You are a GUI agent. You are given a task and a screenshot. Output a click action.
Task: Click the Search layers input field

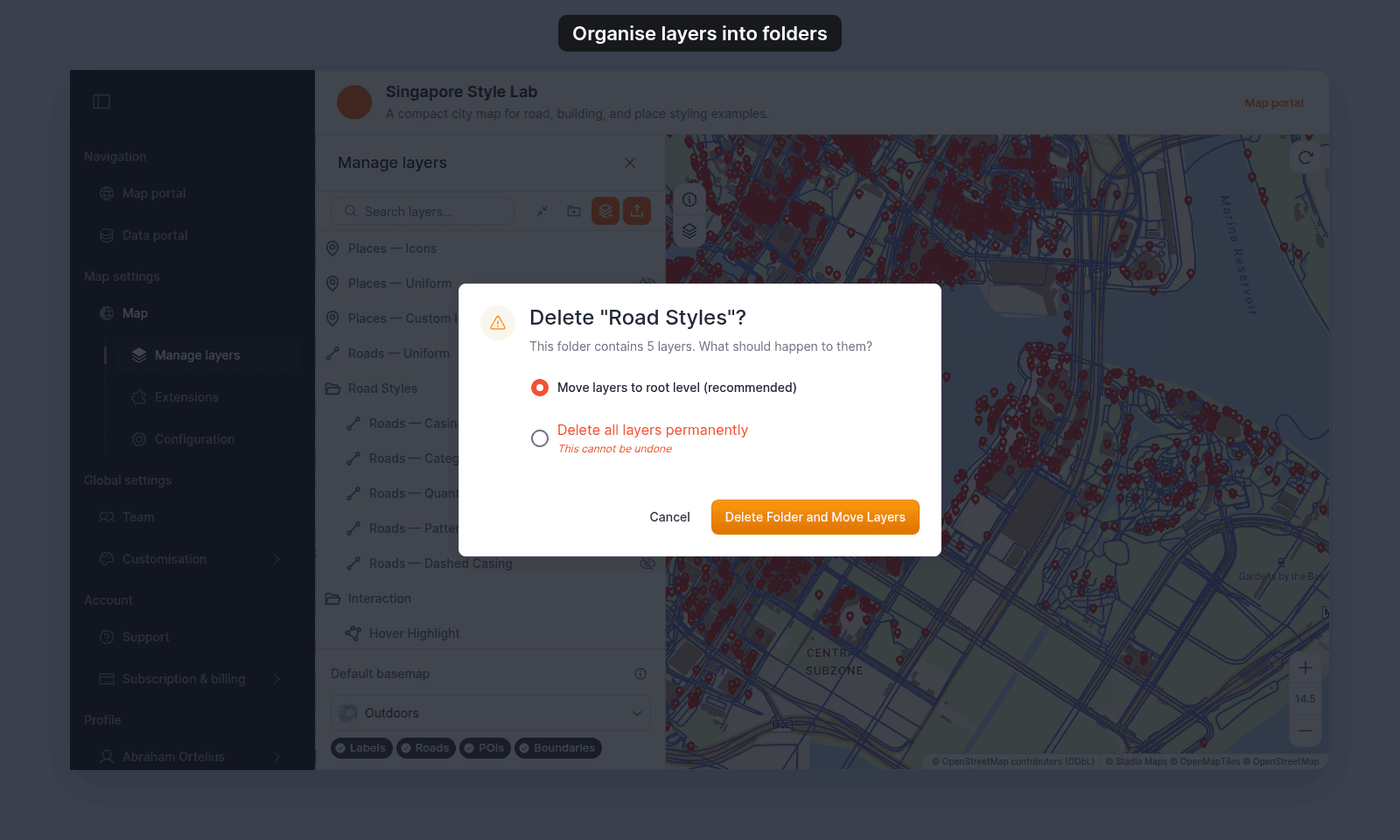(x=423, y=211)
